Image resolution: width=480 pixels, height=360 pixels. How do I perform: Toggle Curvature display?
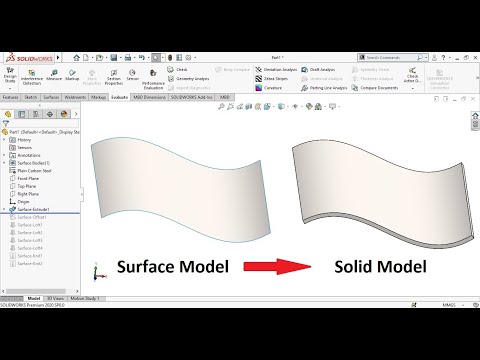269,88
